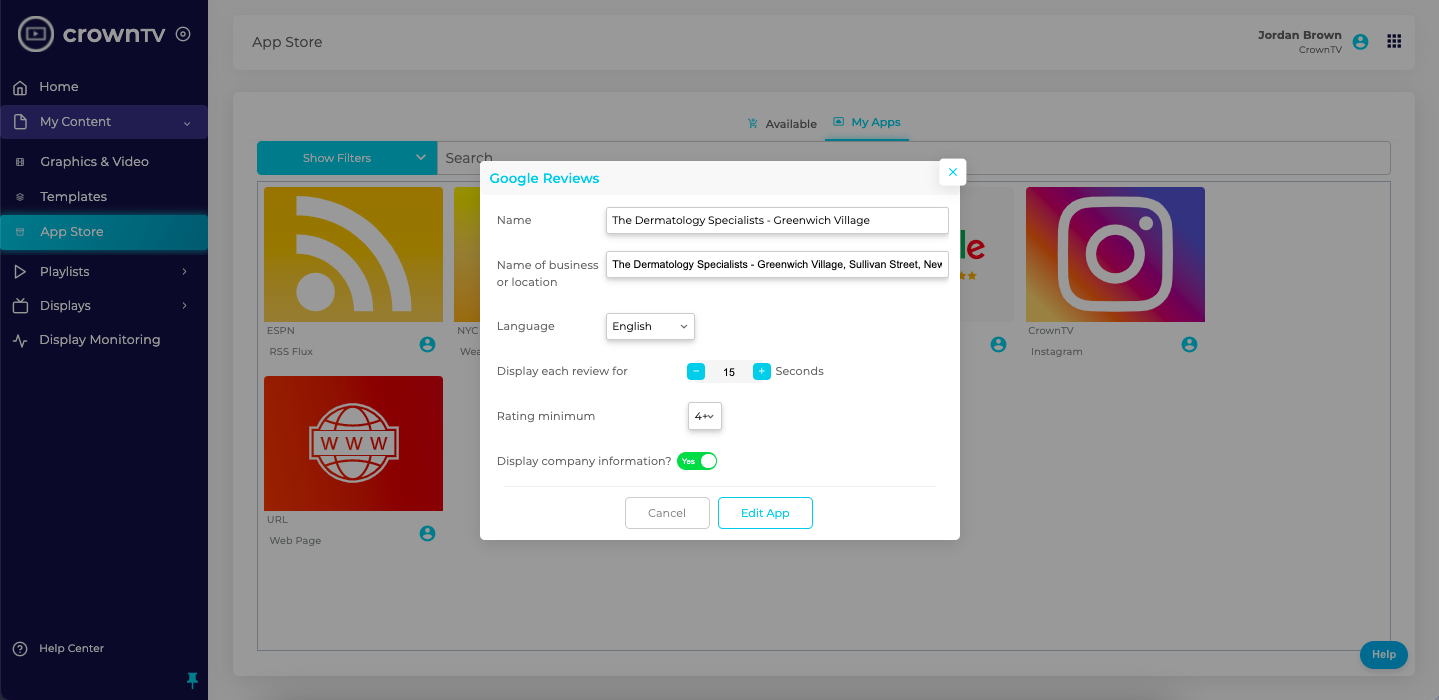Toggle Display company information switch
This screenshot has height=700, width=1439.
697,461
